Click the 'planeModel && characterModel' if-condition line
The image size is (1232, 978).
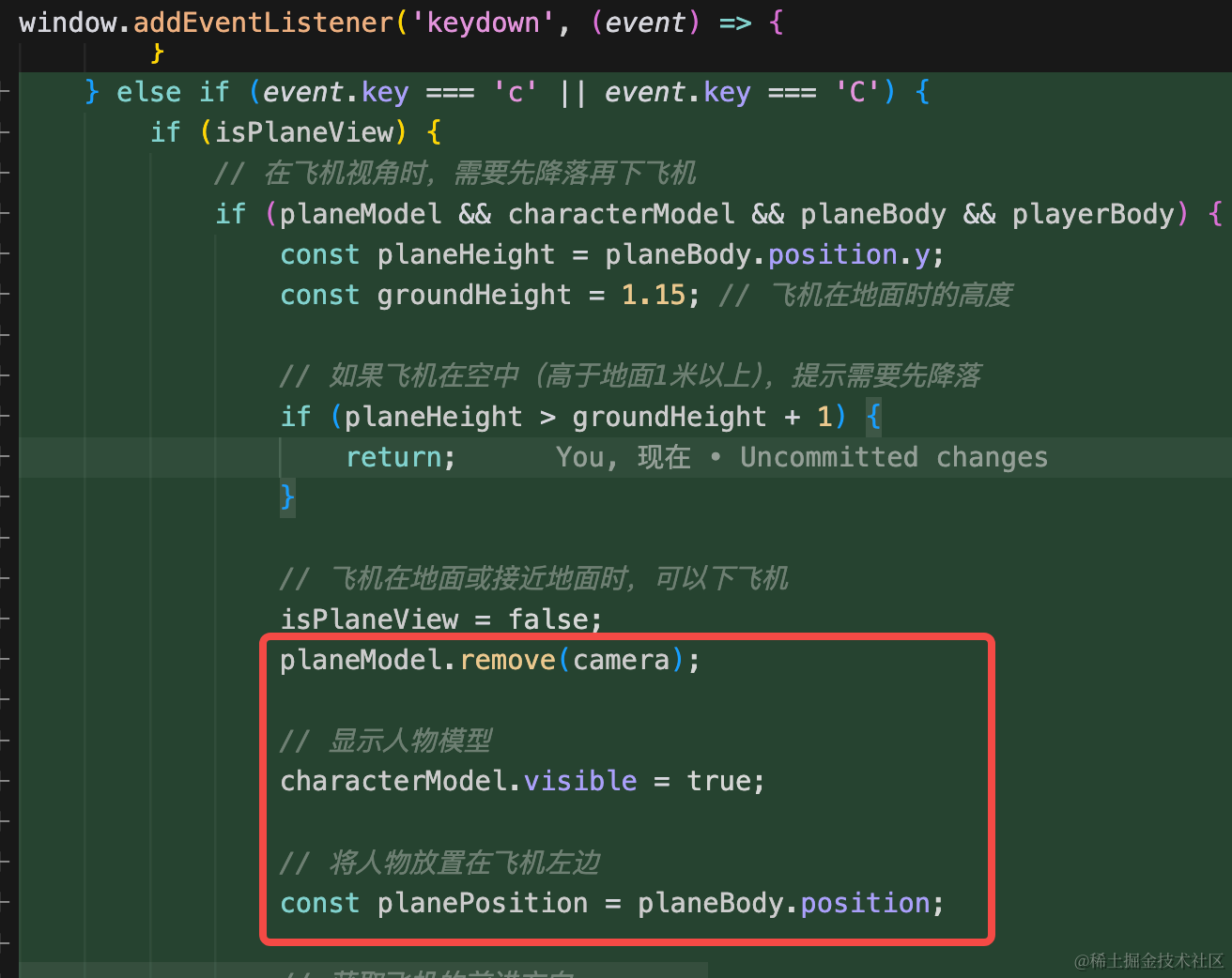click(x=719, y=214)
